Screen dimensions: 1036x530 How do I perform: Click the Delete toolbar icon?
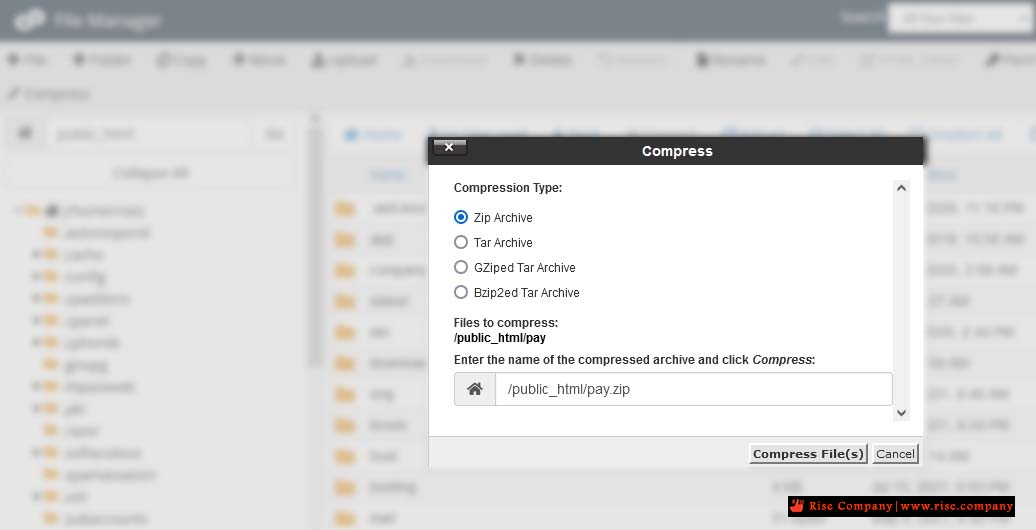point(520,60)
